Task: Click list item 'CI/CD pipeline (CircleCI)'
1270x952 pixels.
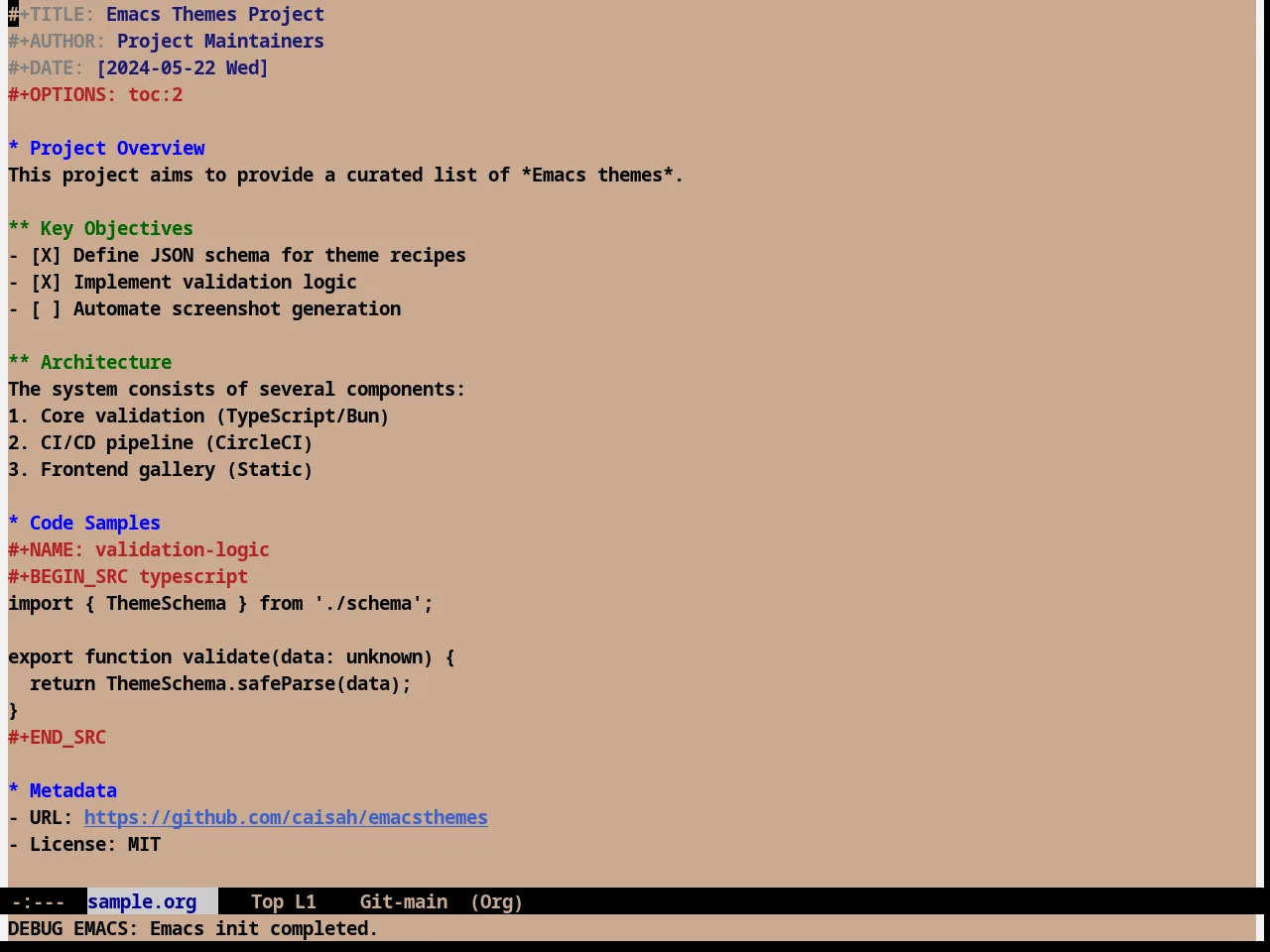Action: point(177,443)
